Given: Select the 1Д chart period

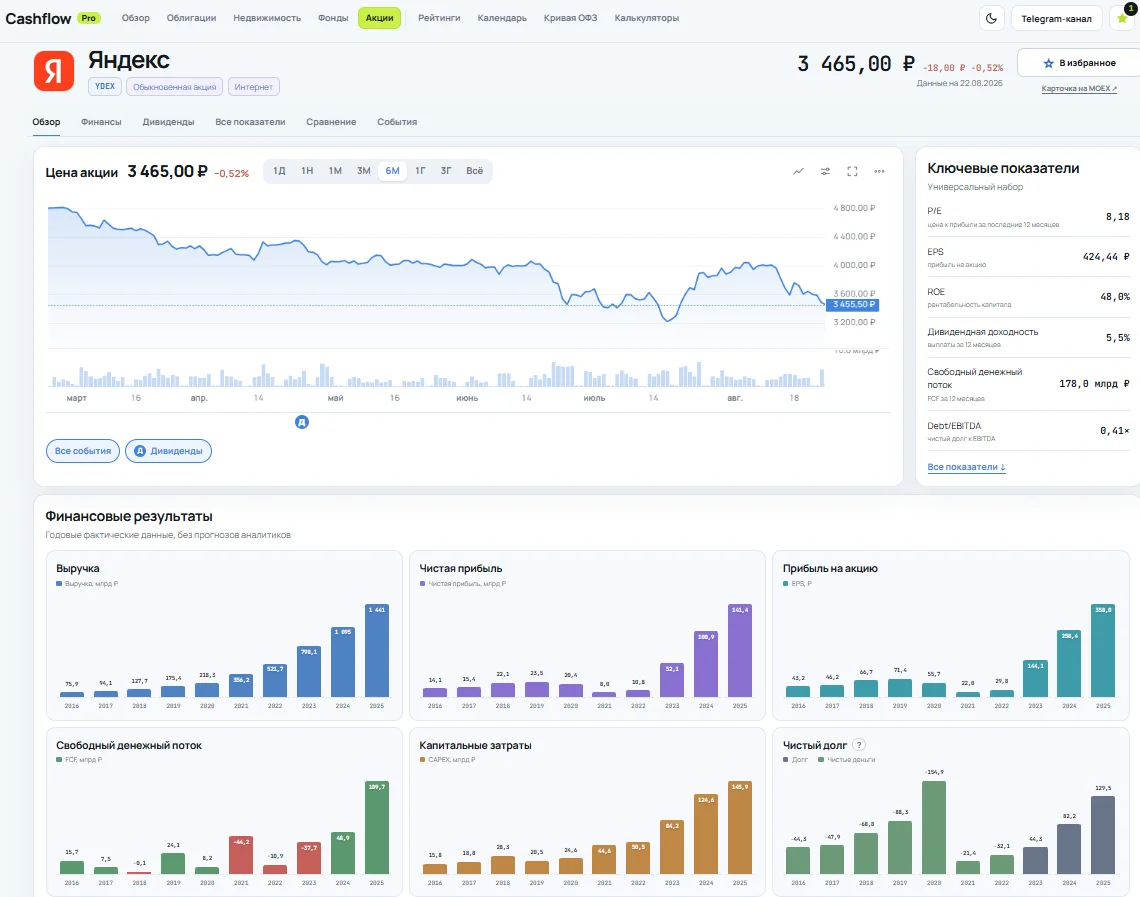Looking at the screenshot, I should tap(279, 171).
